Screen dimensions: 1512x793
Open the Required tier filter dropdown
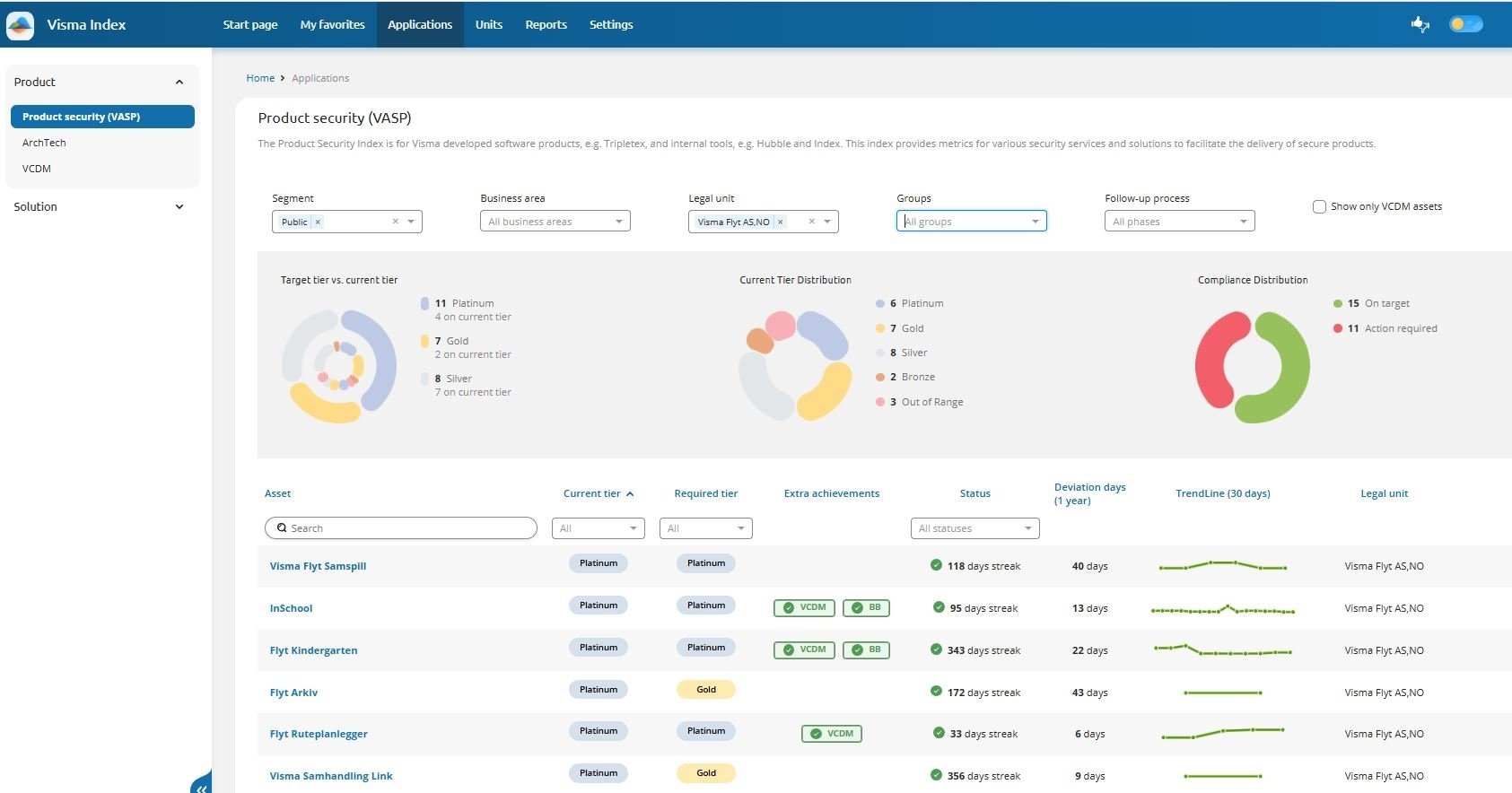pos(706,528)
